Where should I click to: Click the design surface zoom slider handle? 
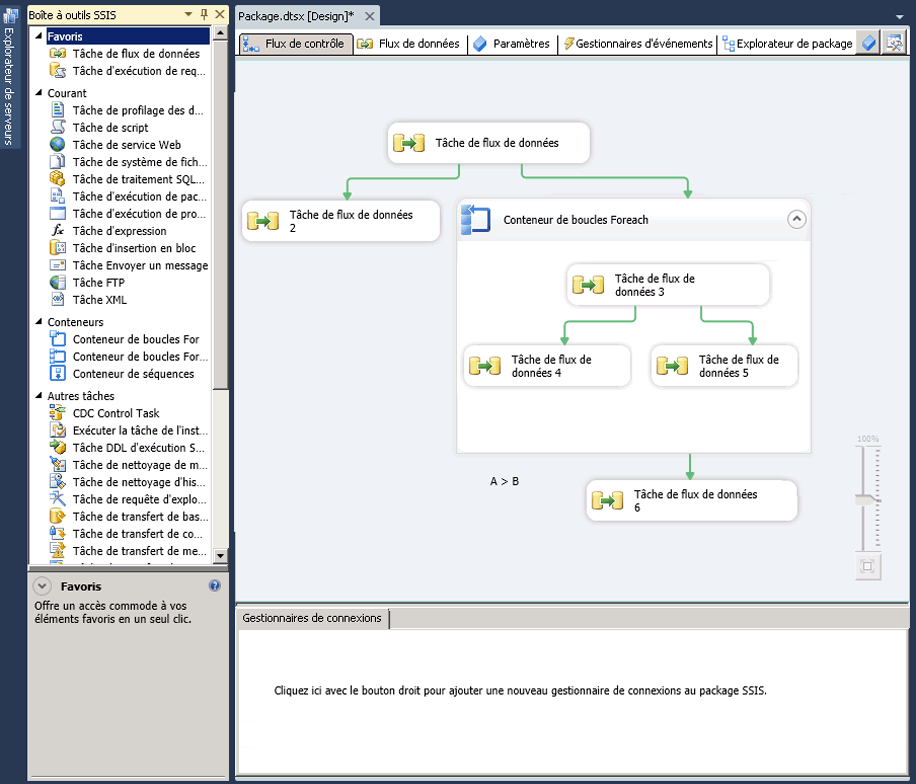866,498
